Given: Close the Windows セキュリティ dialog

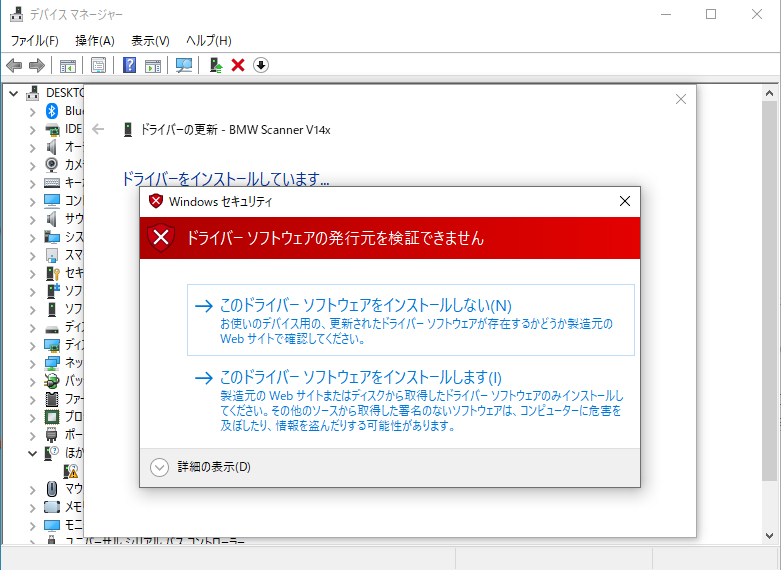Looking at the screenshot, I should pos(625,201).
